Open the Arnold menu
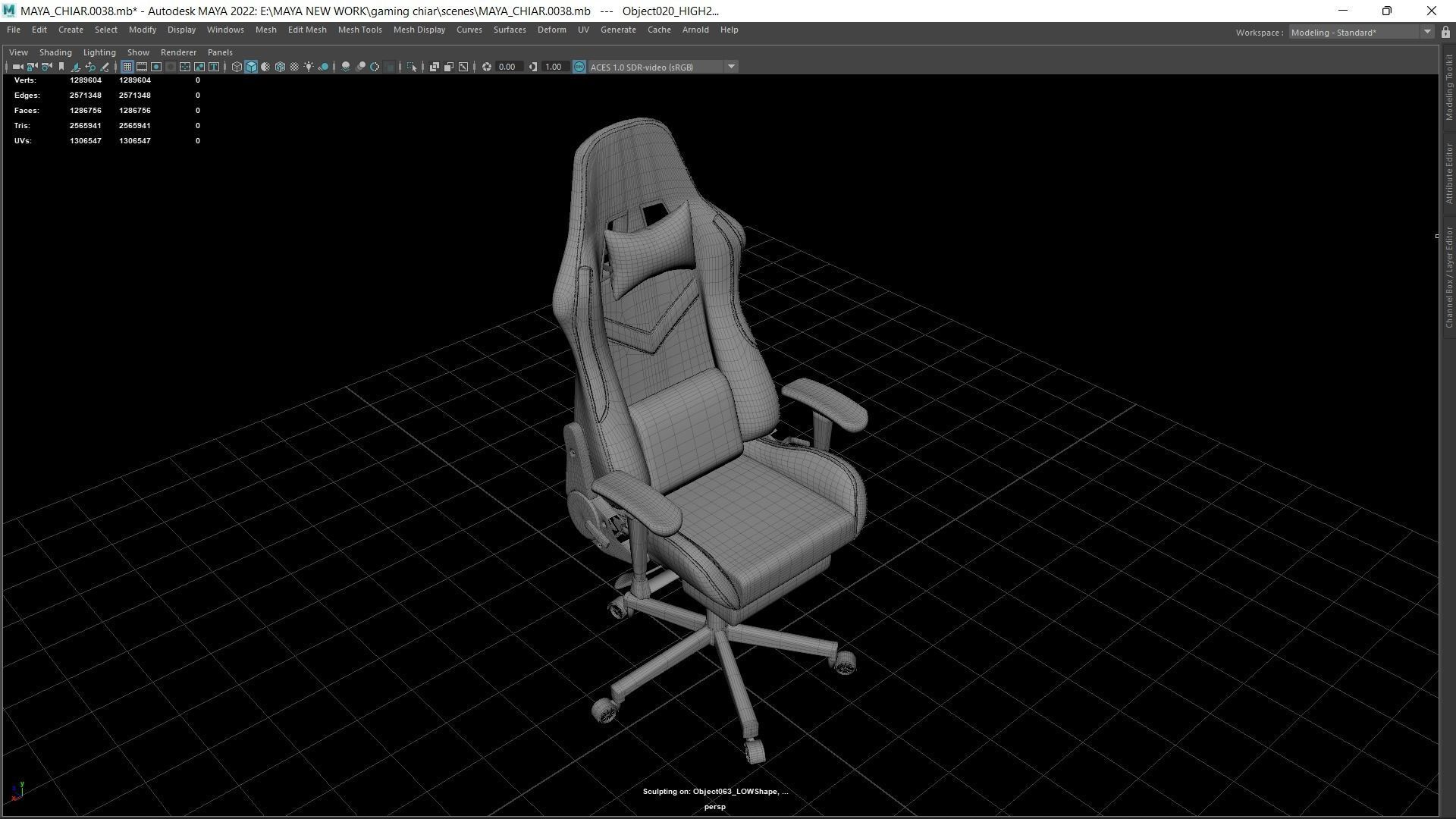This screenshot has height=819, width=1456. pyautogui.click(x=695, y=30)
